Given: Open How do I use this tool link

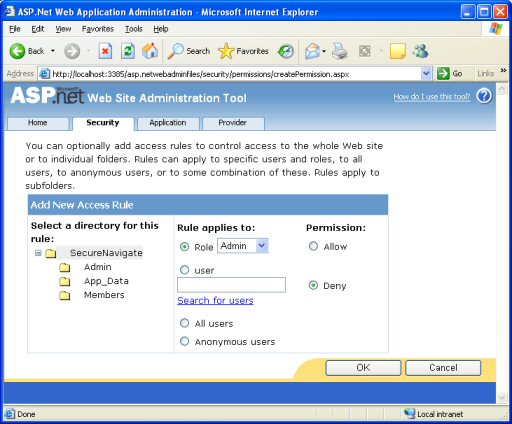Looking at the screenshot, I should click(x=432, y=97).
